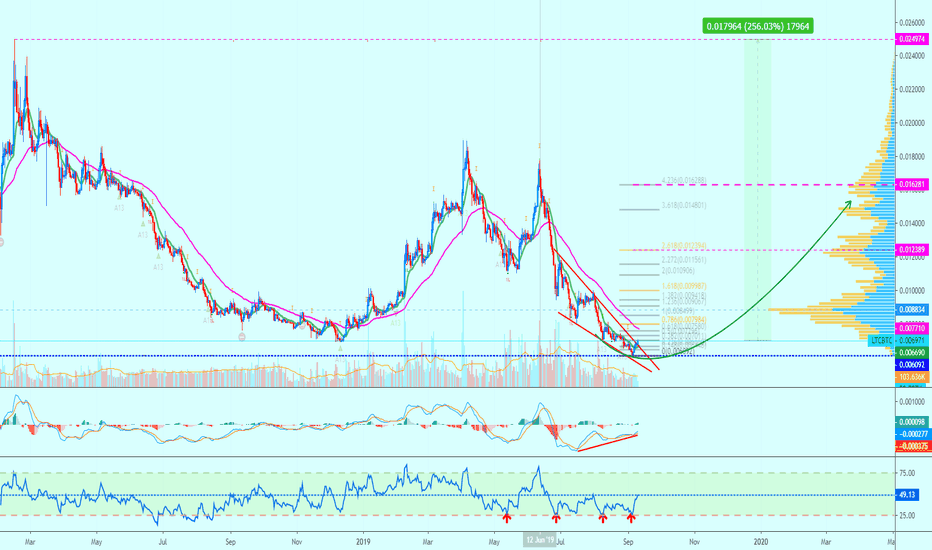Viewport: 932px width, 550px height.
Task: Click the 25.00 RSI axis level
Action: point(907,516)
